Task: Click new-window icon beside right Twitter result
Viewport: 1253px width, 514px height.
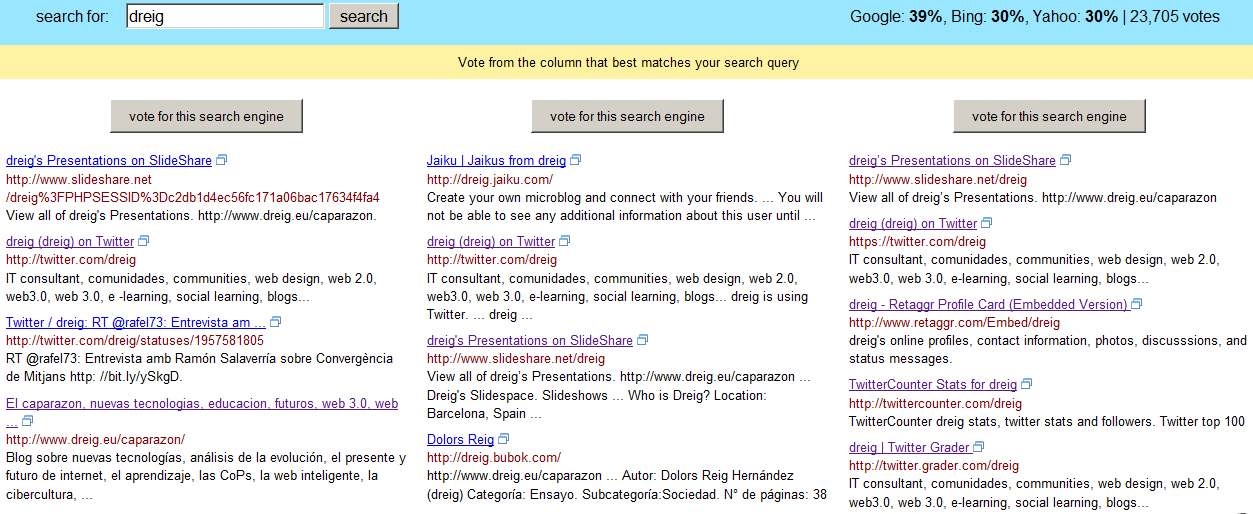Action: 987,223
